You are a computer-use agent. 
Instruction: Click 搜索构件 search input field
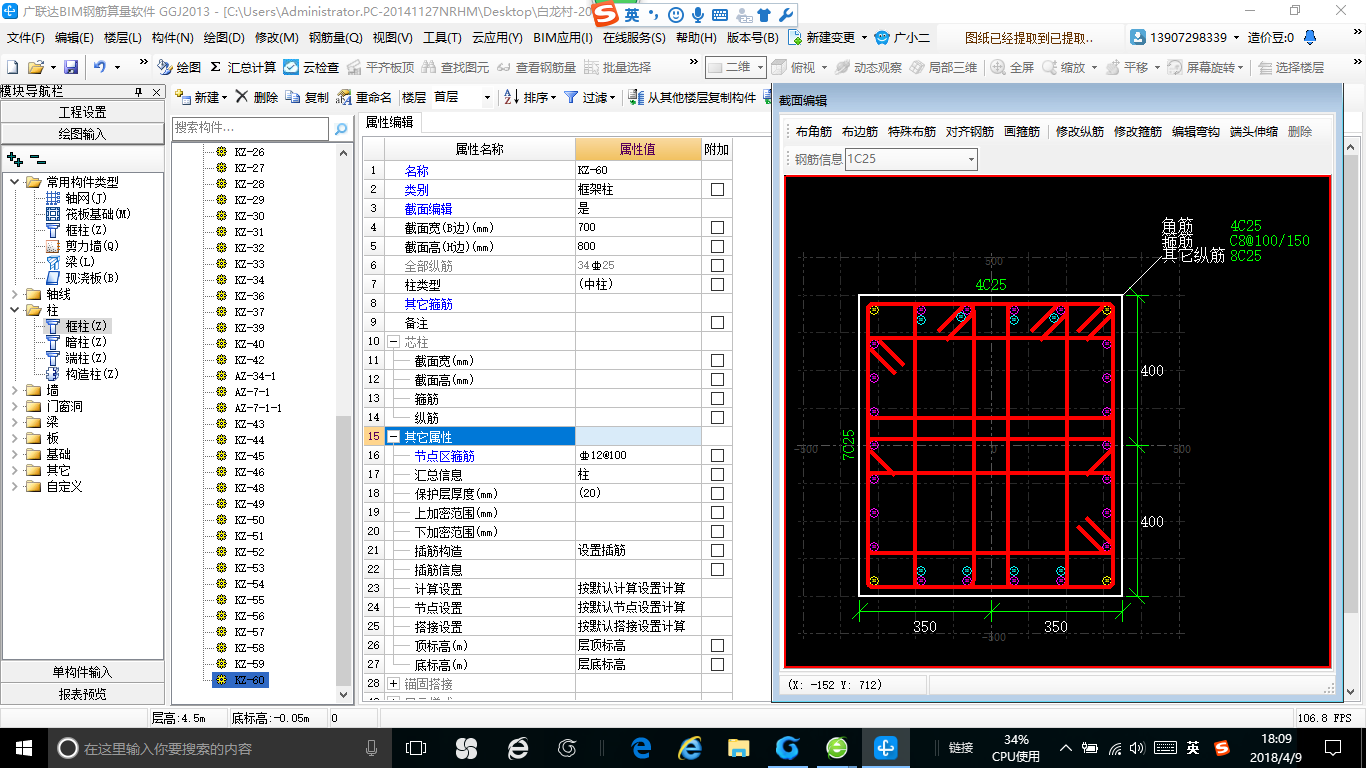pos(250,128)
